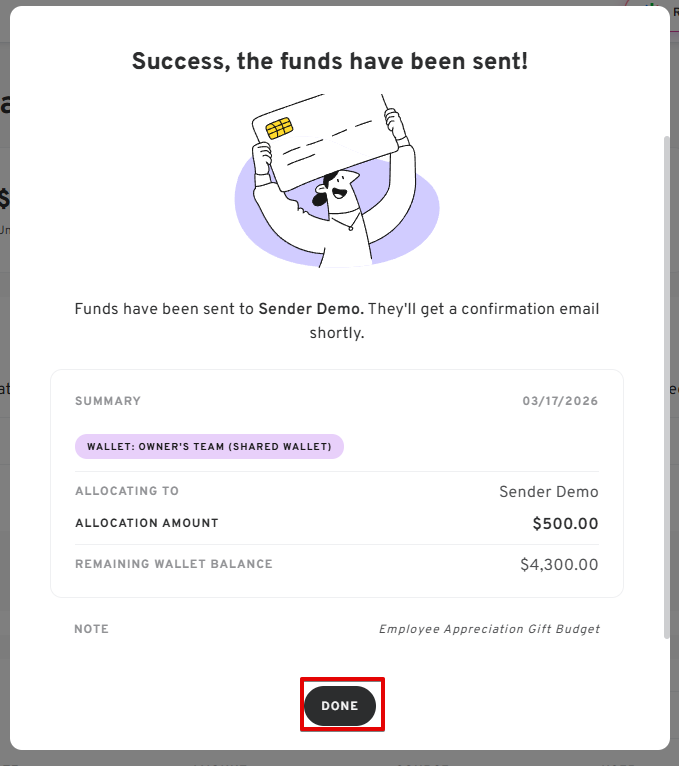Click the gold chip on the card

[x=279, y=129]
